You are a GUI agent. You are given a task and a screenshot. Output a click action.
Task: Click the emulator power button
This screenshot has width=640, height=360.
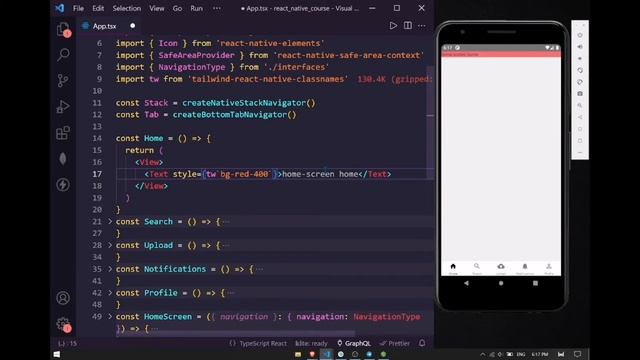click(580, 35)
